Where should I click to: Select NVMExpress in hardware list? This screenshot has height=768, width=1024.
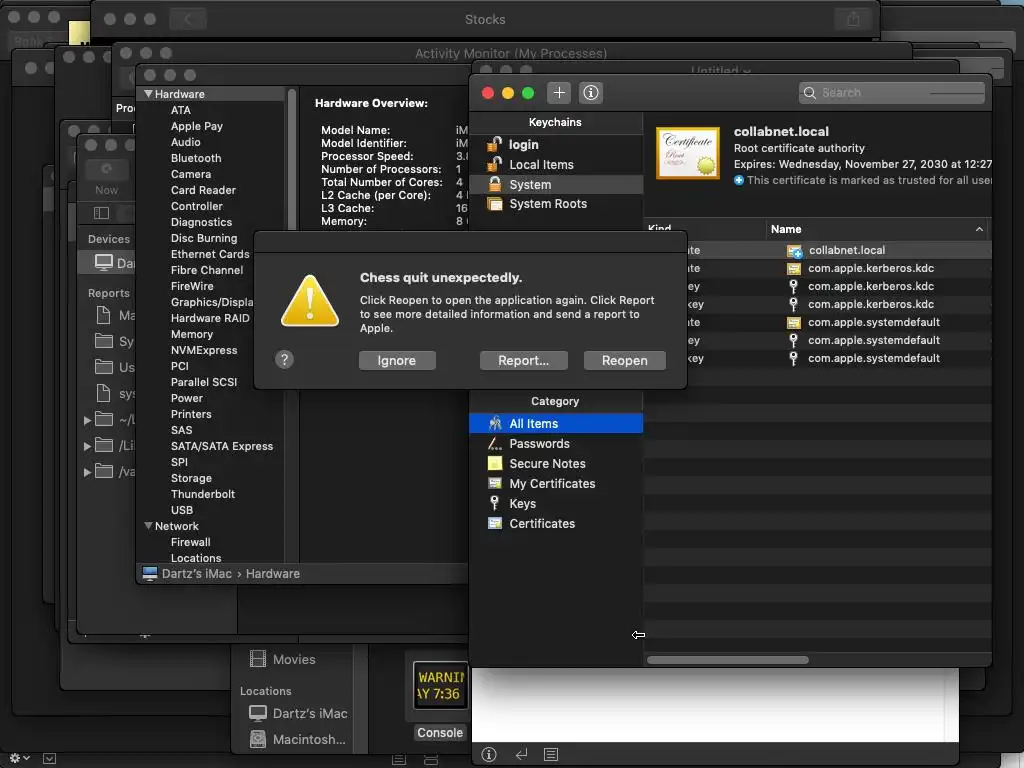click(204, 350)
